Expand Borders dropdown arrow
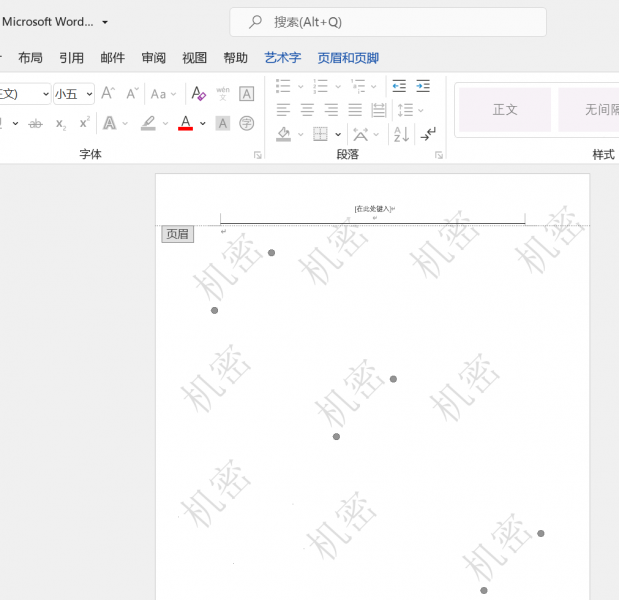The height and width of the screenshot is (600, 619). click(x=338, y=135)
